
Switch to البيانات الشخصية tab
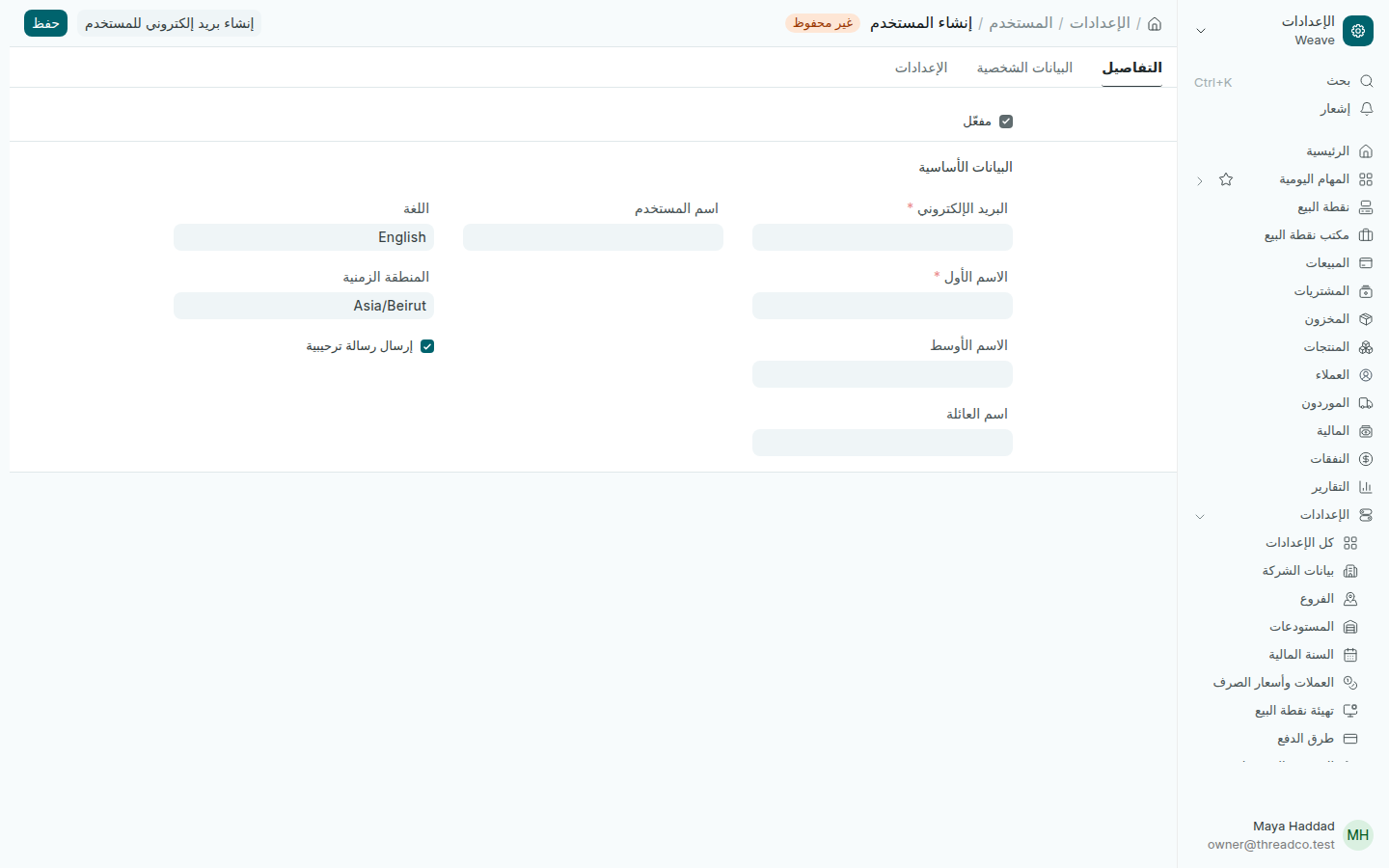(1024, 68)
